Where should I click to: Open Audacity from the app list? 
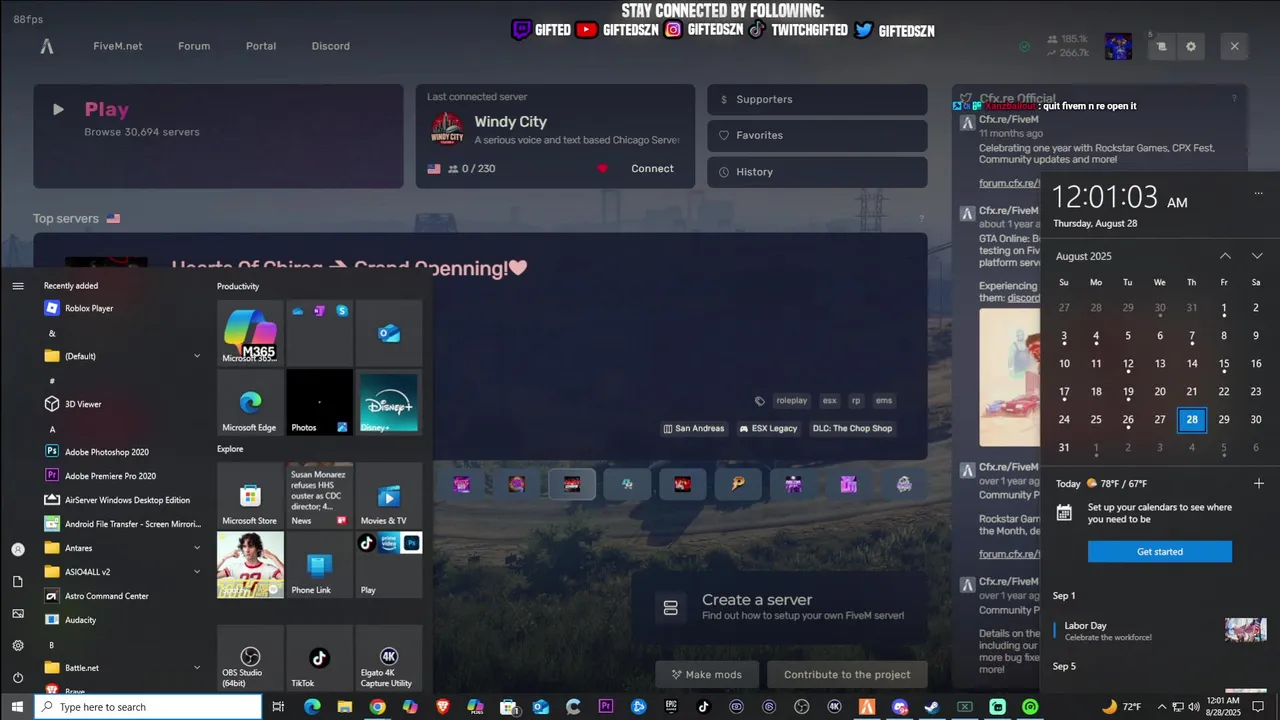click(x=122, y=620)
